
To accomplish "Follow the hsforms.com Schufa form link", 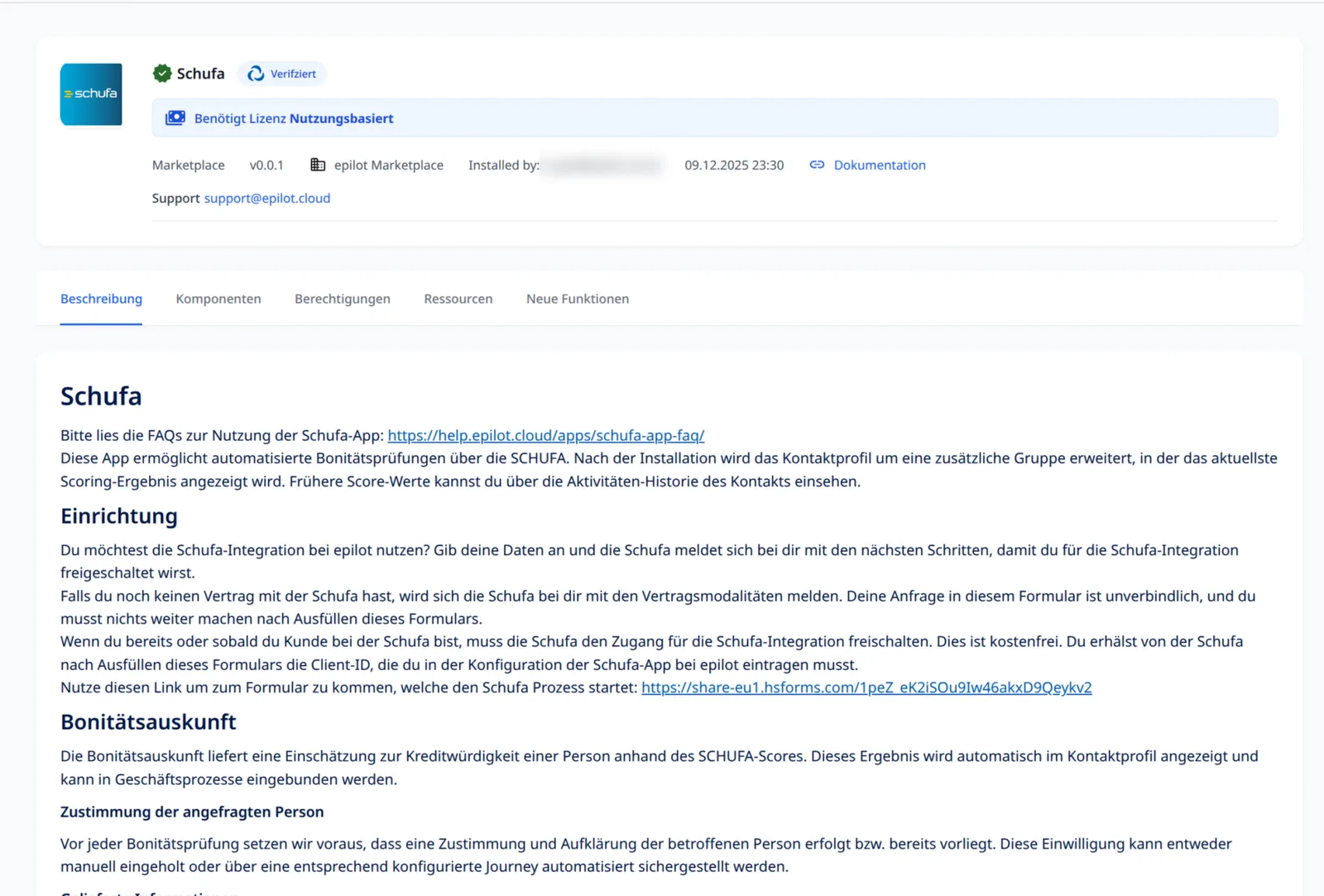I will tap(866, 688).
